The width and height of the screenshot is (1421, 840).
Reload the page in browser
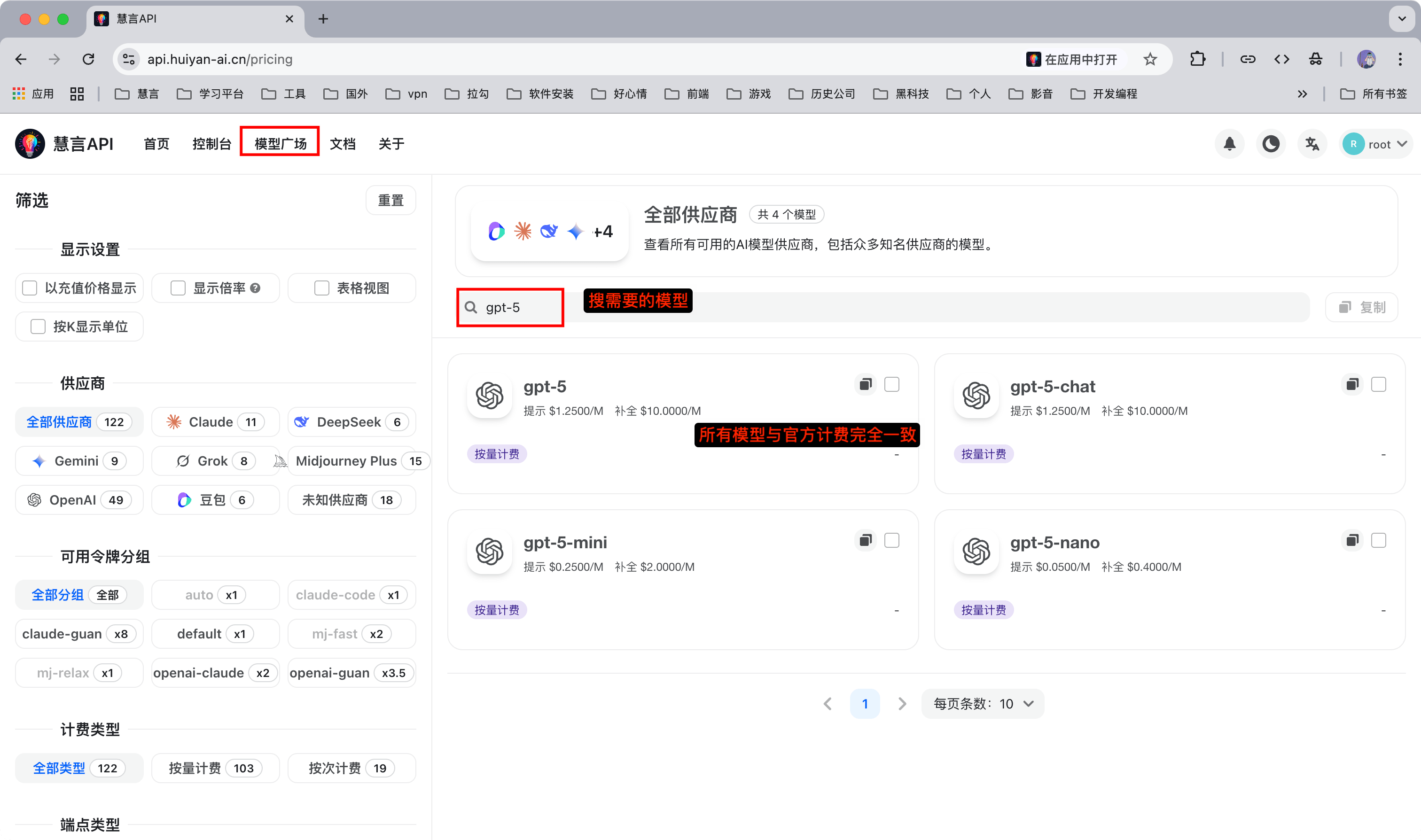tap(88, 59)
